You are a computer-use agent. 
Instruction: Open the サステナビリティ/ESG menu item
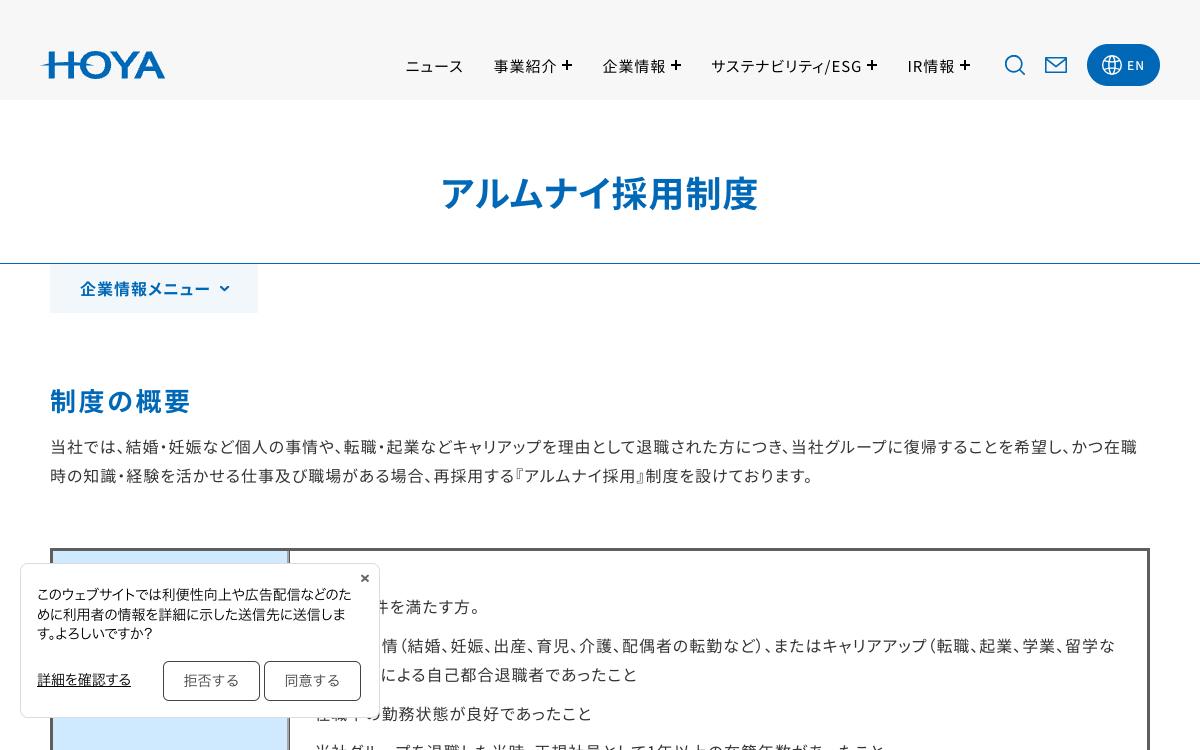[x=786, y=66]
